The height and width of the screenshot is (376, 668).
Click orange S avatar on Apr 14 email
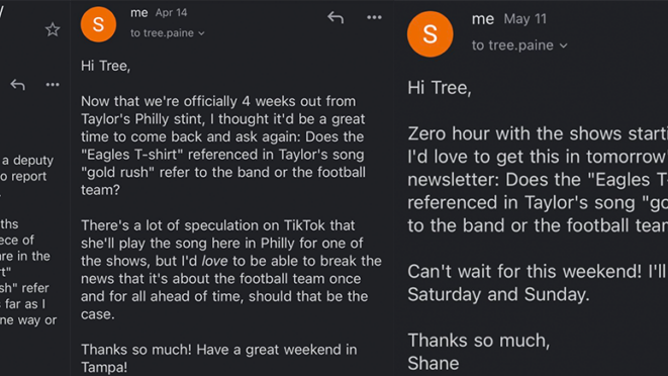click(x=98, y=24)
